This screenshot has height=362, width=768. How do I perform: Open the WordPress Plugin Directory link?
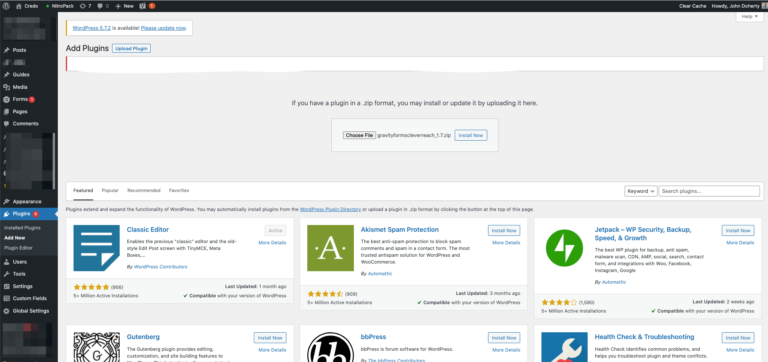[330, 209]
